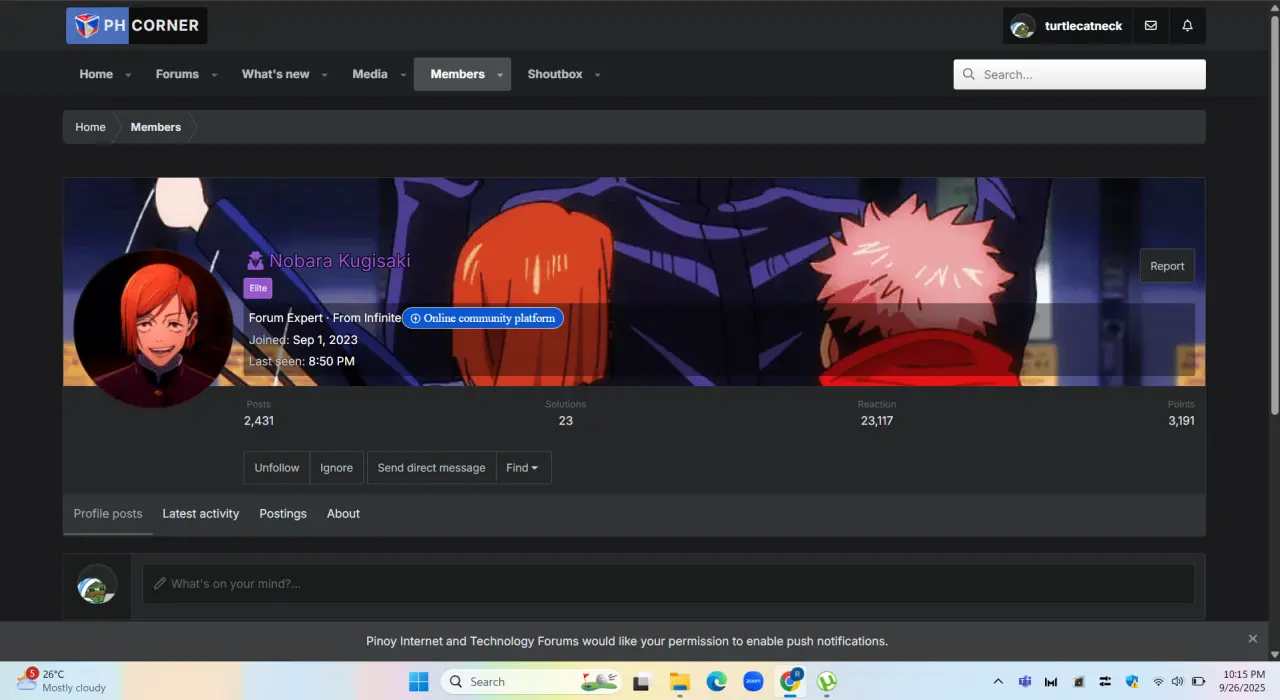Click the Unfollow button
Viewport: 1280px width, 700px height.
pos(277,468)
